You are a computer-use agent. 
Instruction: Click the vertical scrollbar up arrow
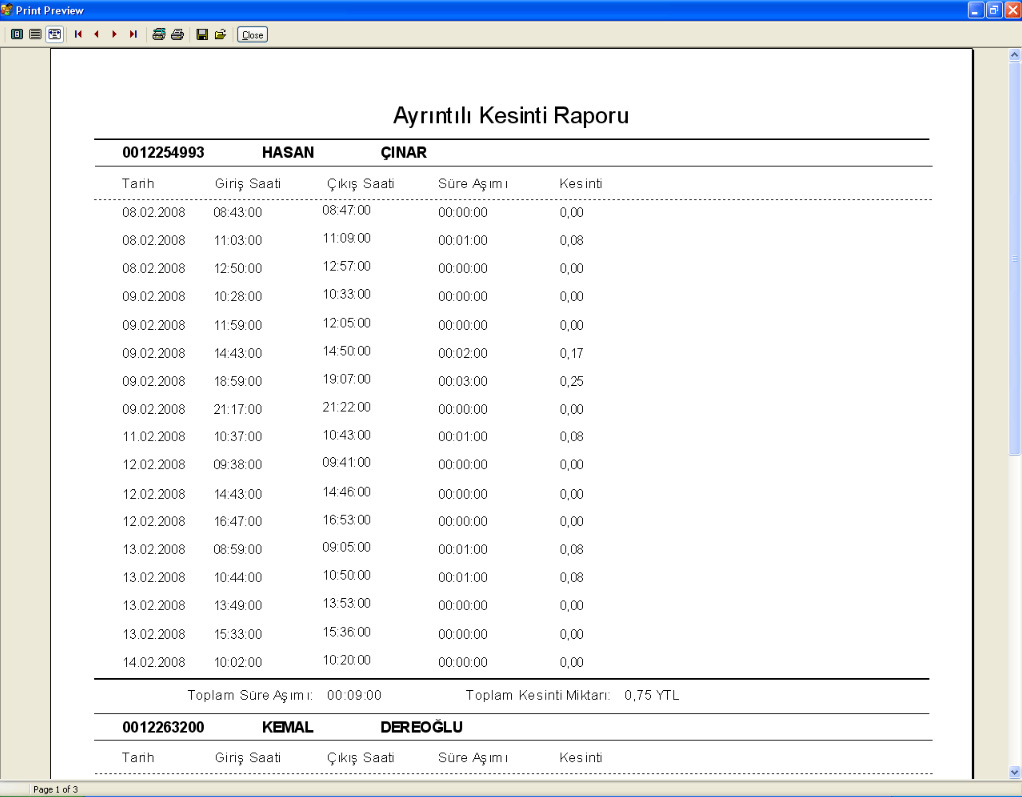[1014, 56]
